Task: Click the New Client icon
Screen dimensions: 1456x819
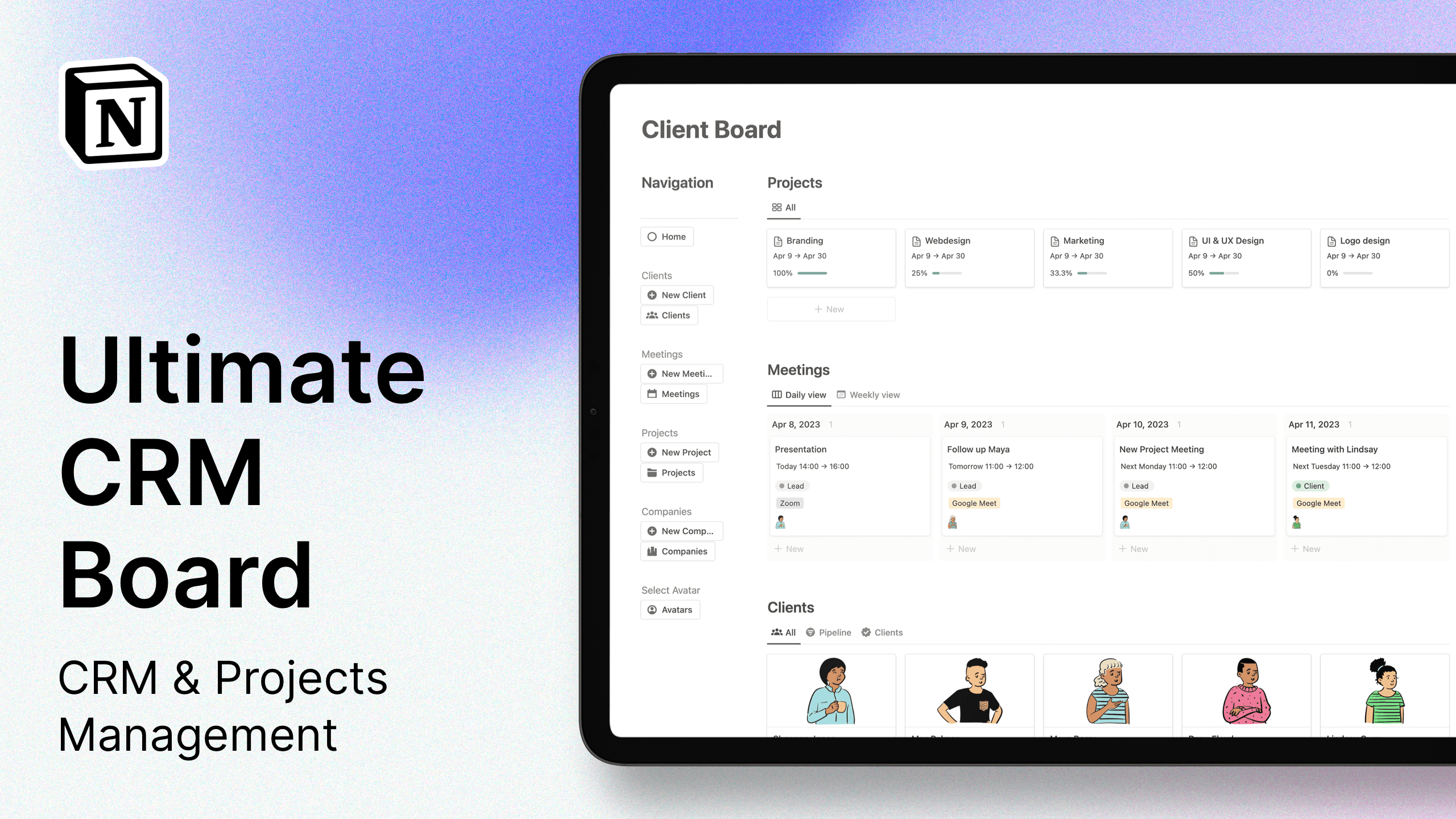Action: 652,294
